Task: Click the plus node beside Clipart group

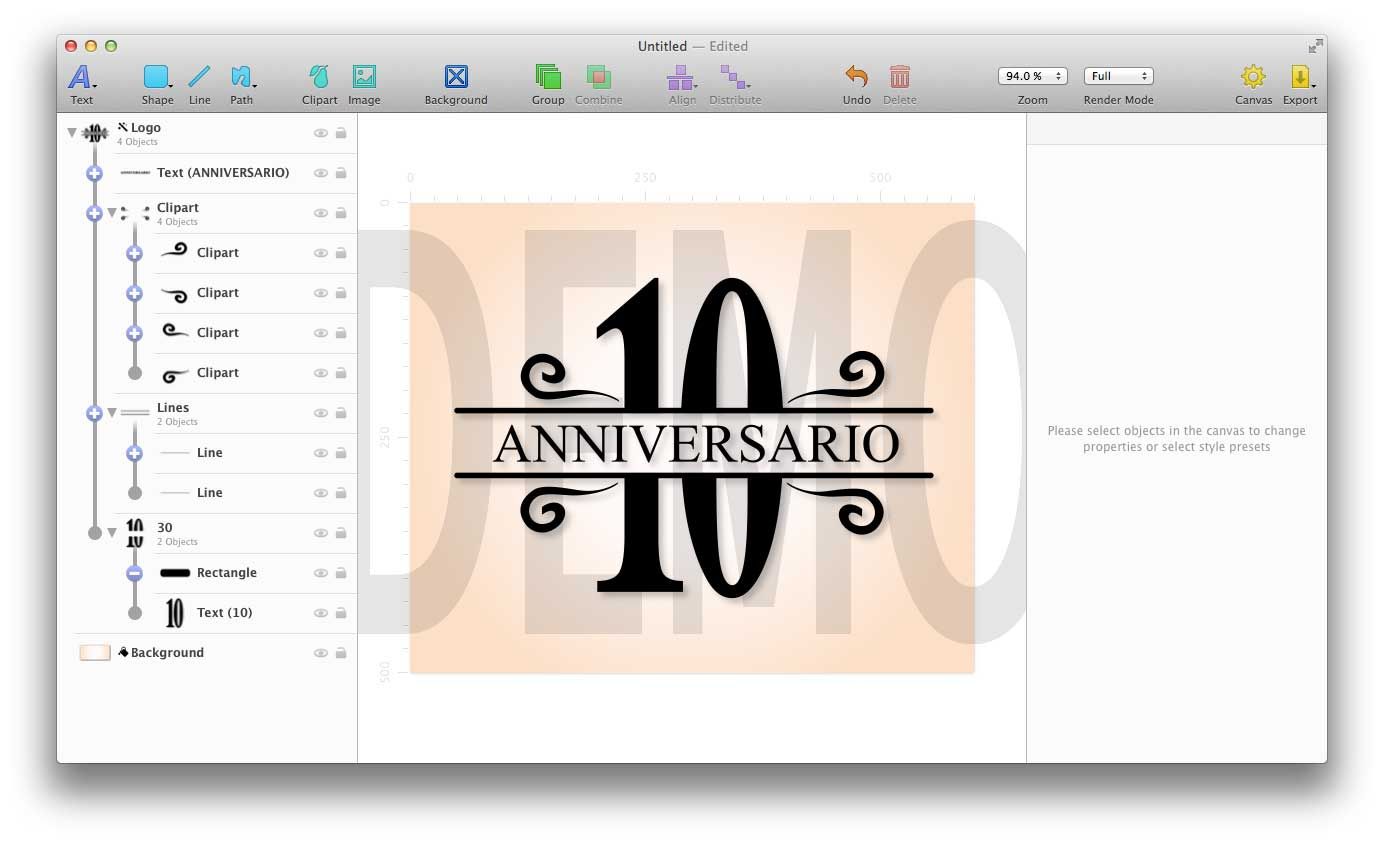Action: click(94, 213)
